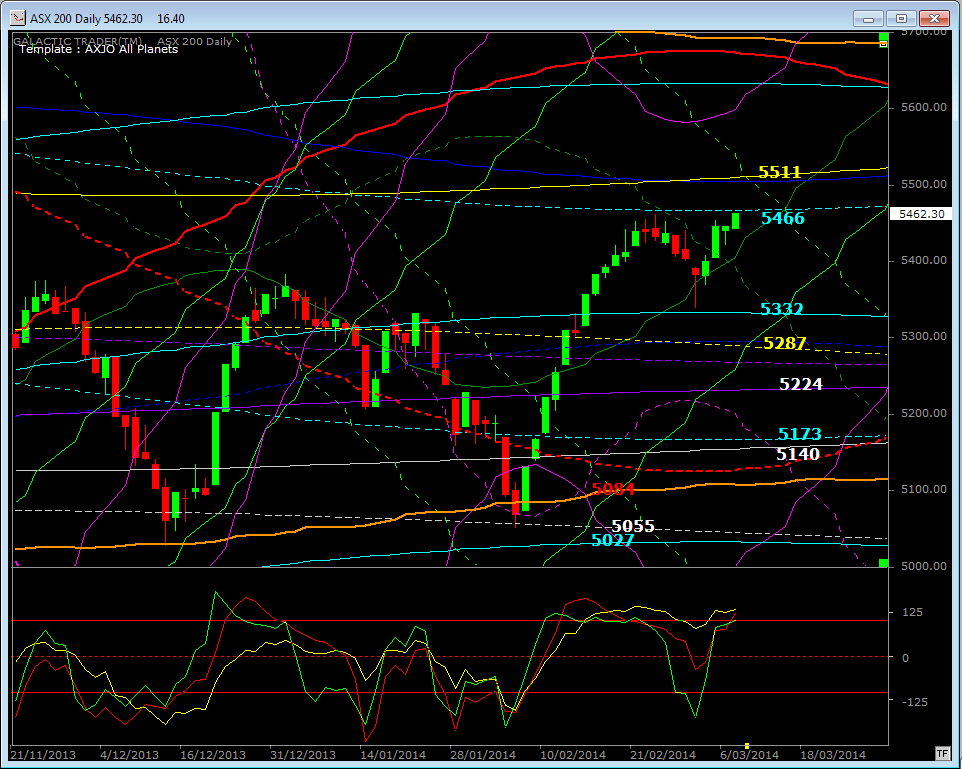The height and width of the screenshot is (769, 962).
Task: Click the 16/12/2013 date label
Action: click(212, 755)
